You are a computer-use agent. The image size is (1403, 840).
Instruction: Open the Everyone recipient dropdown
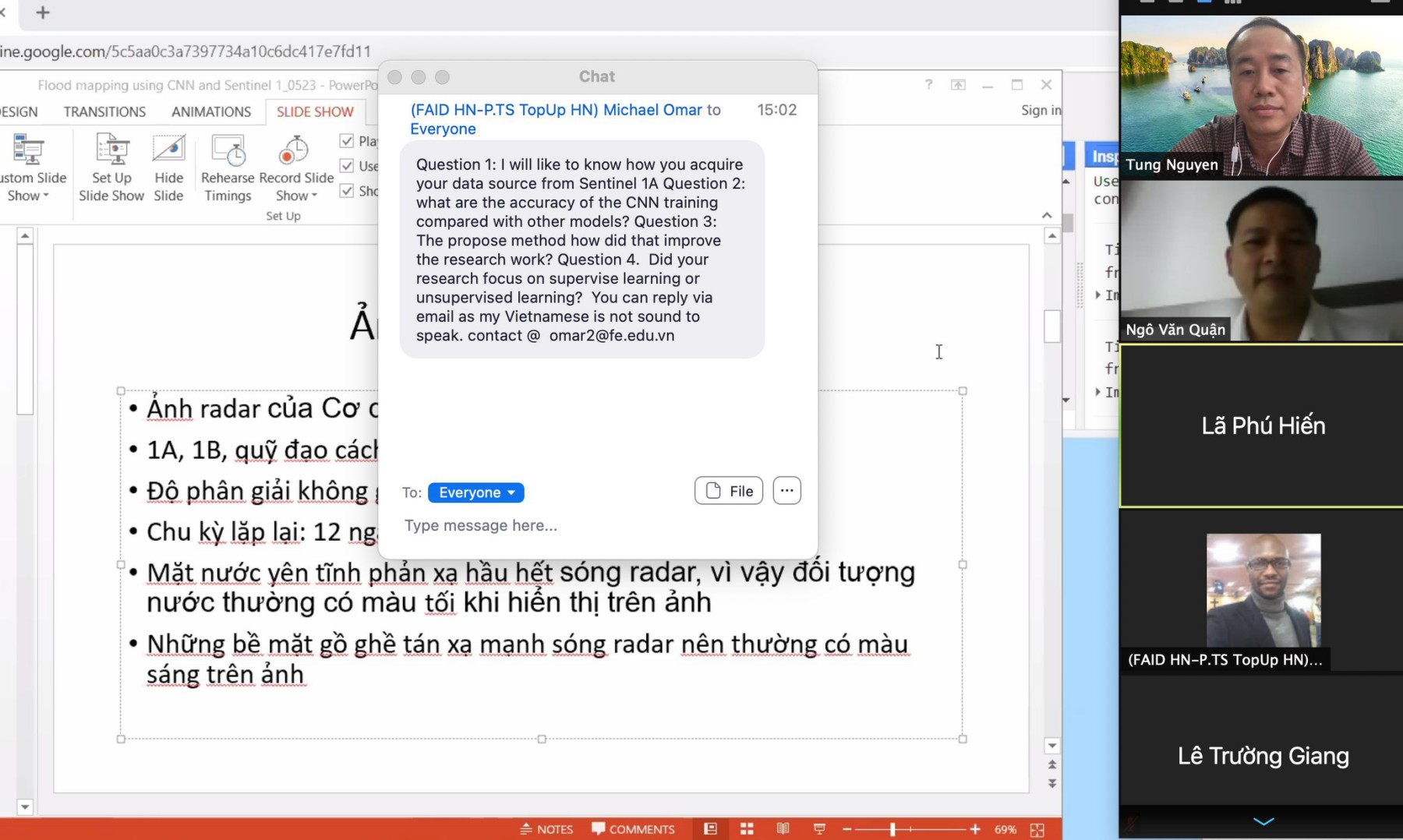(x=475, y=492)
